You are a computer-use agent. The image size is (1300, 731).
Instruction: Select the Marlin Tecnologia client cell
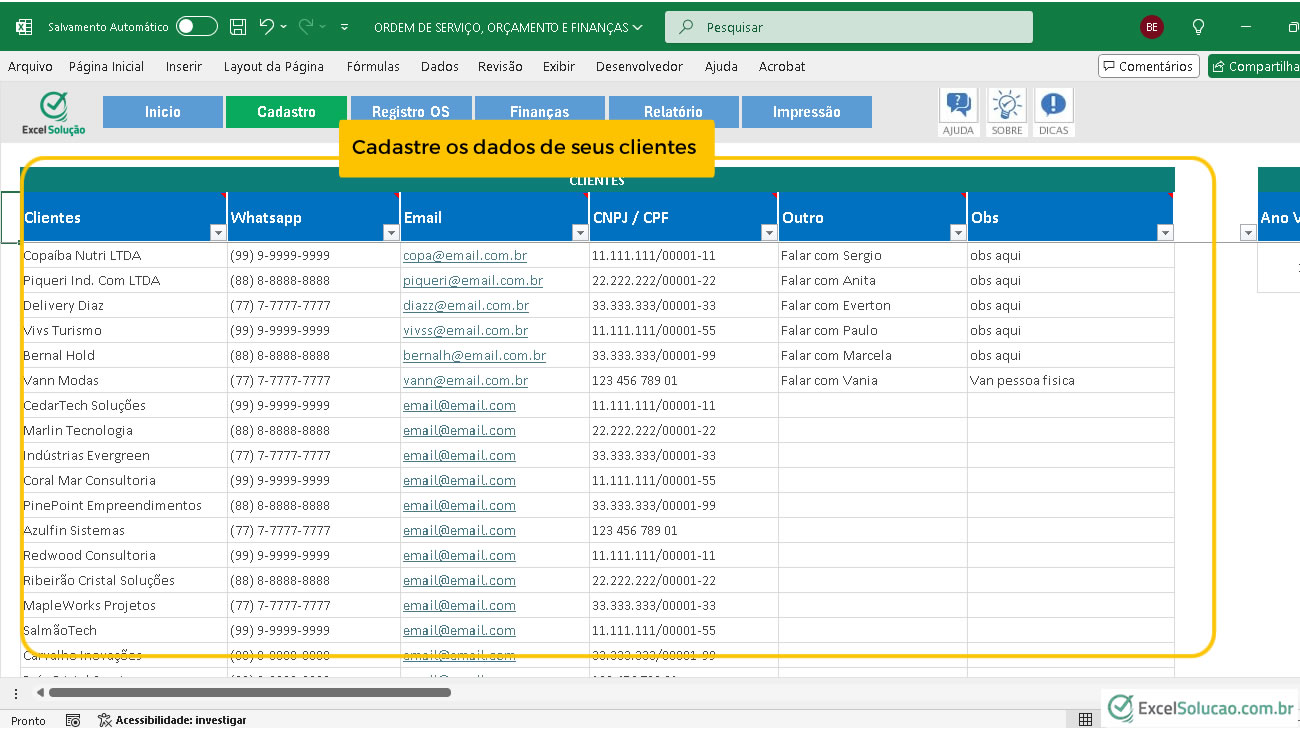point(124,430)
